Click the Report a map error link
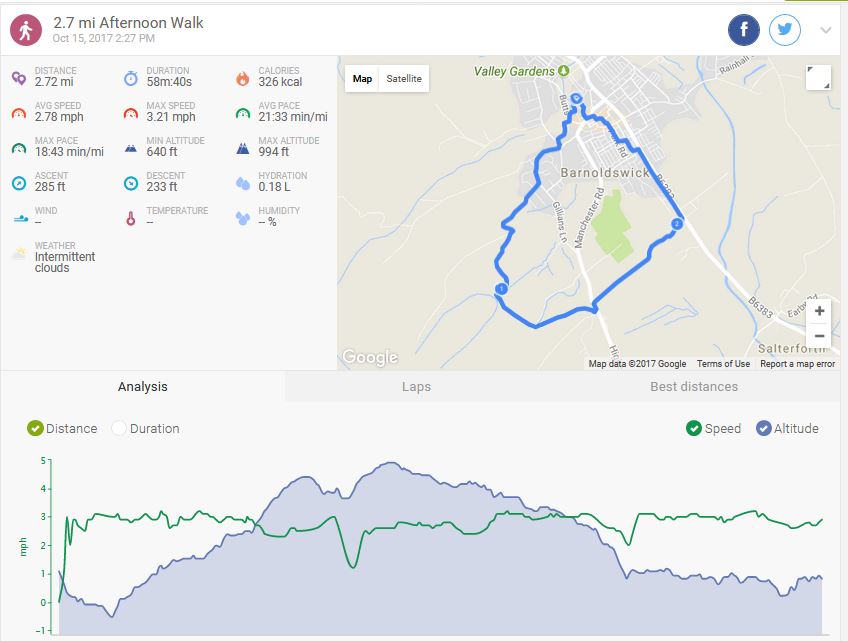848x641 pixels. [x=797, y=364]
